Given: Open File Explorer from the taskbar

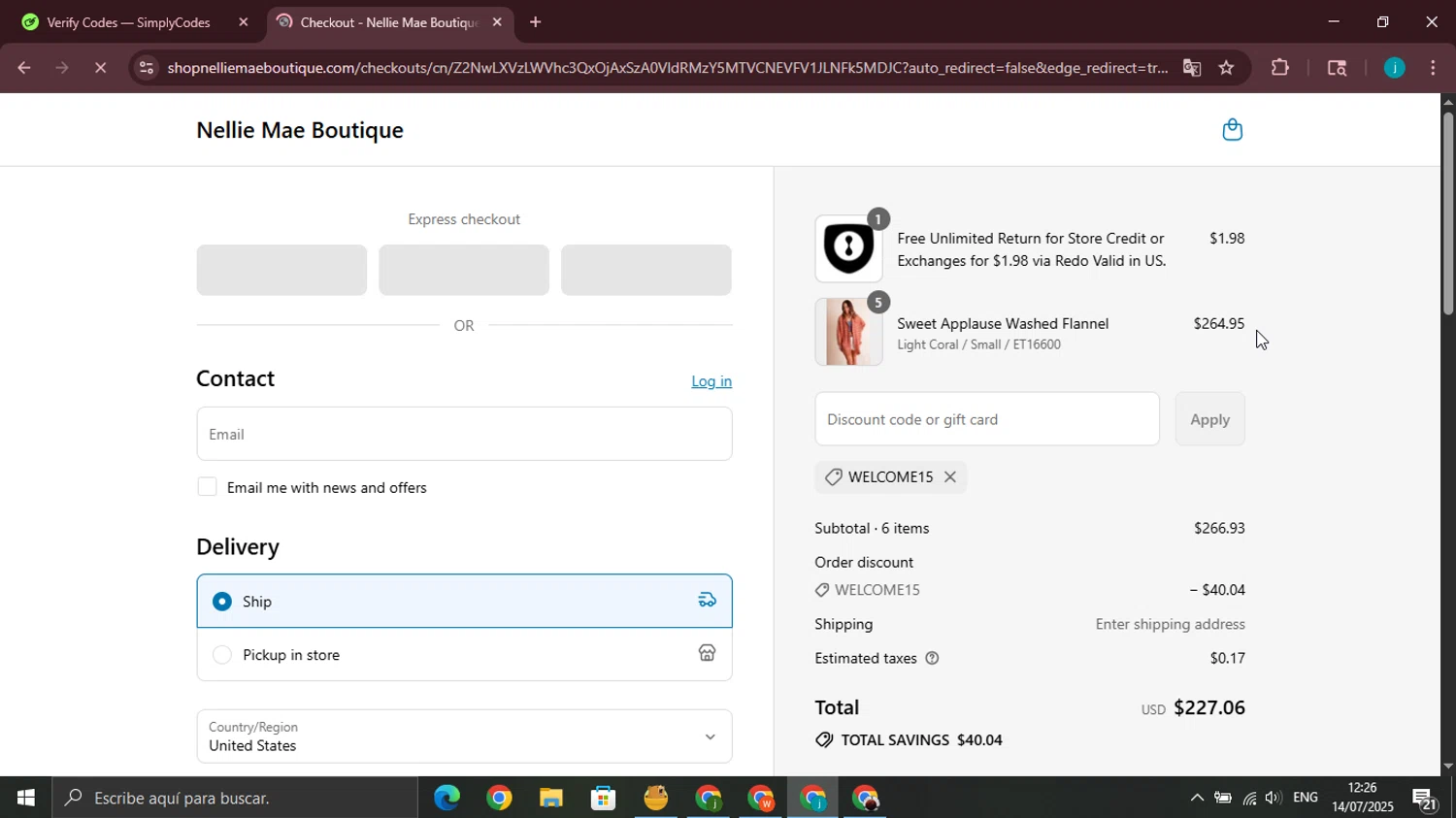Looking at the screenshot, I should point(551,799).
